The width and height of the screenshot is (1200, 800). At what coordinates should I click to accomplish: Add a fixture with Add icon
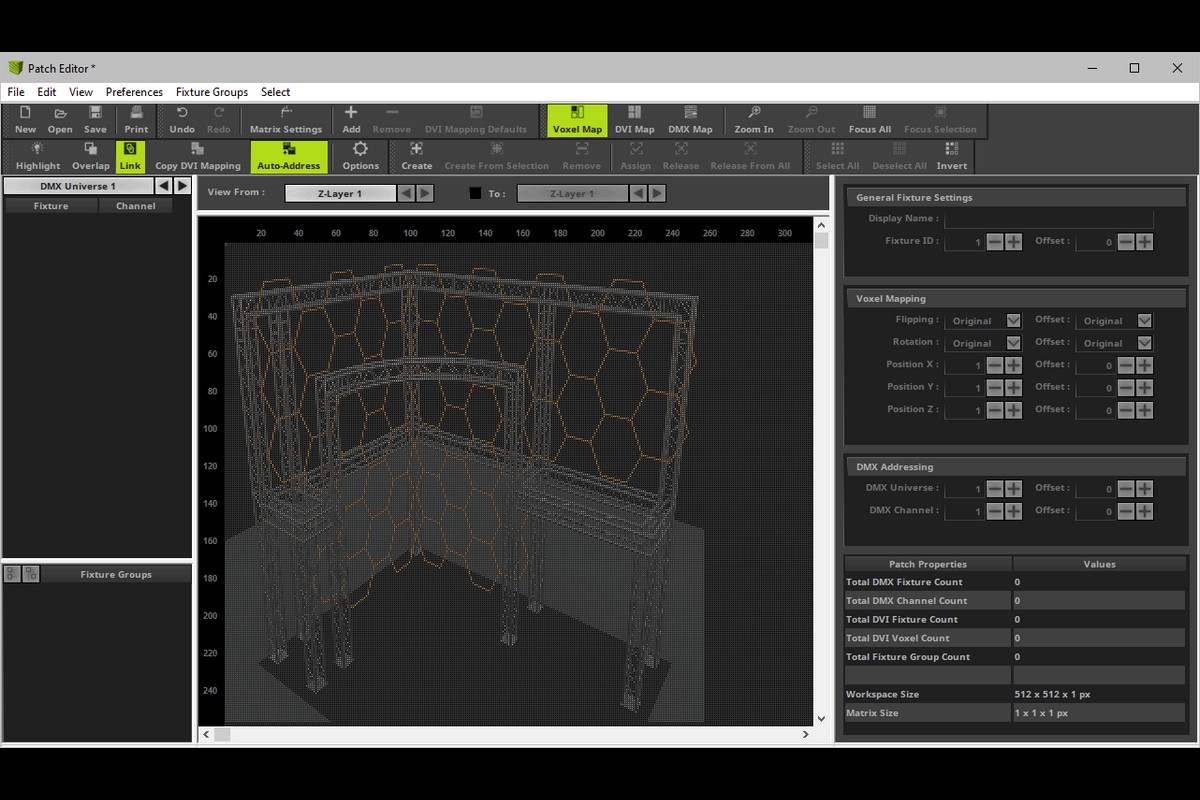click(x=351, y=120)
